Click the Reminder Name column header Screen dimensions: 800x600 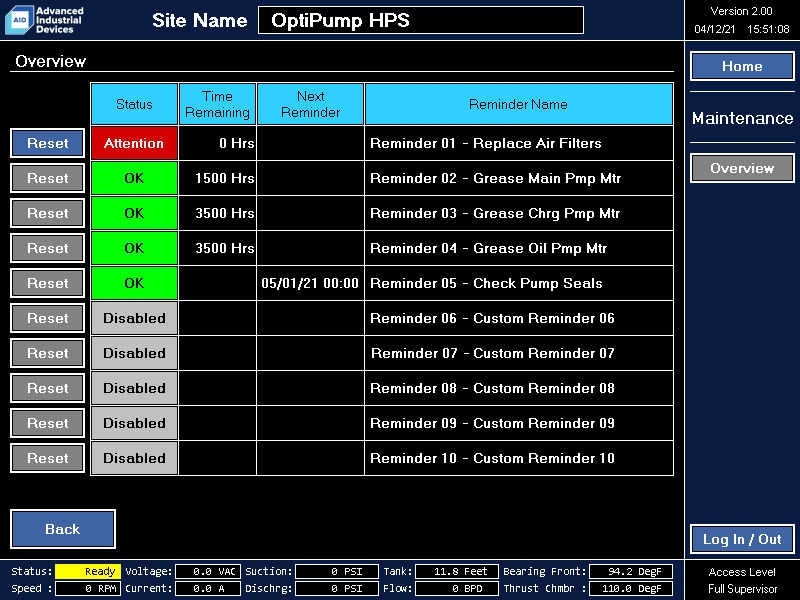tap(519, 104)
